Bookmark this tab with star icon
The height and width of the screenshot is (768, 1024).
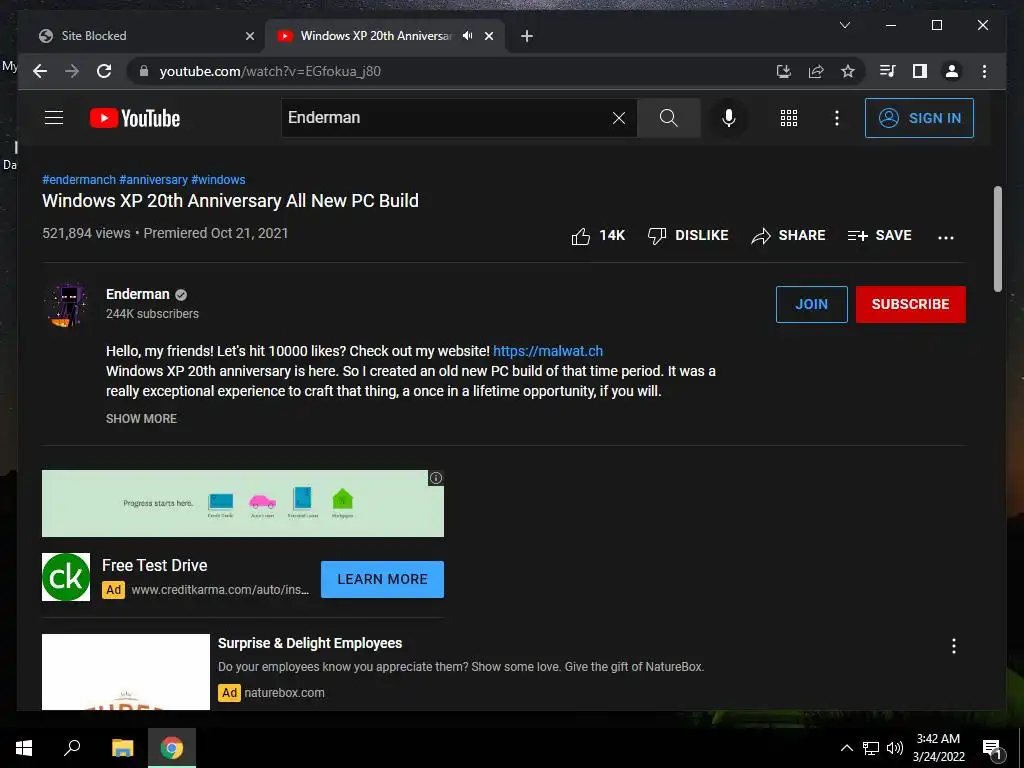point(848,71)
